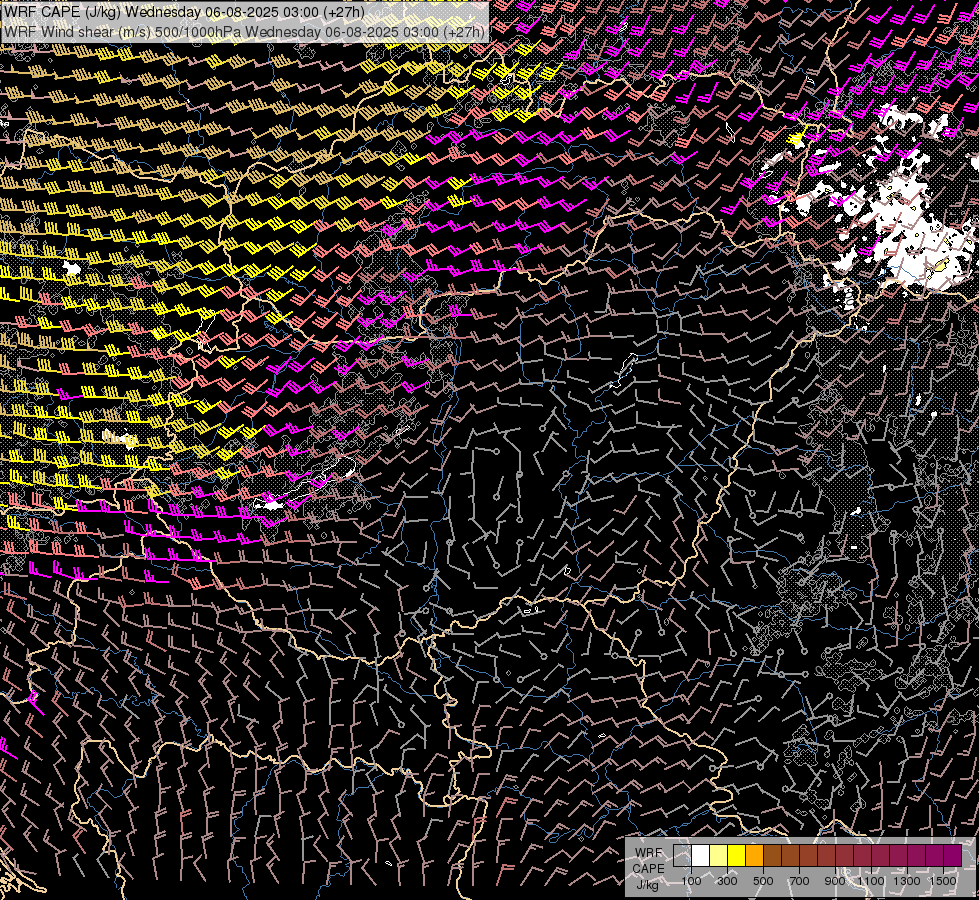Click the legend value 500
This screenshot has width=979, height=900.
pos(763,881)
